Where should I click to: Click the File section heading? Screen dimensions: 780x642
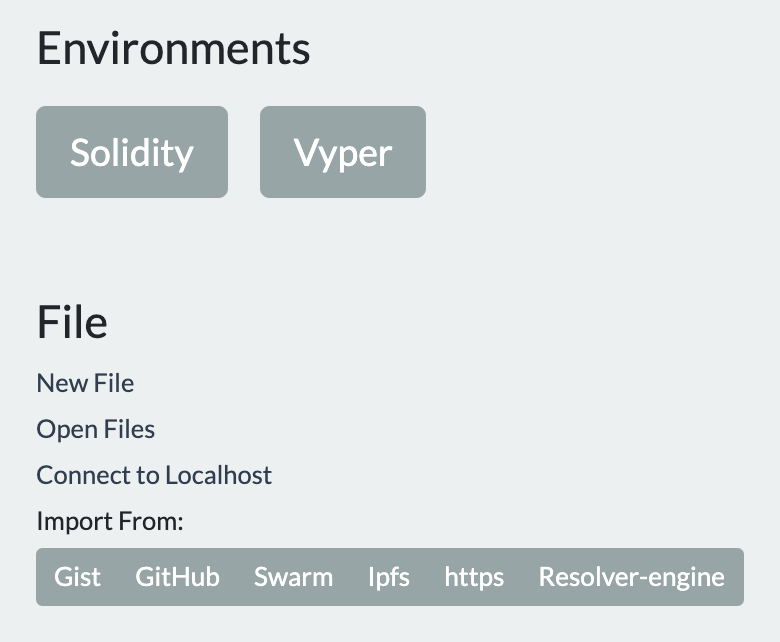coord(72,322)
